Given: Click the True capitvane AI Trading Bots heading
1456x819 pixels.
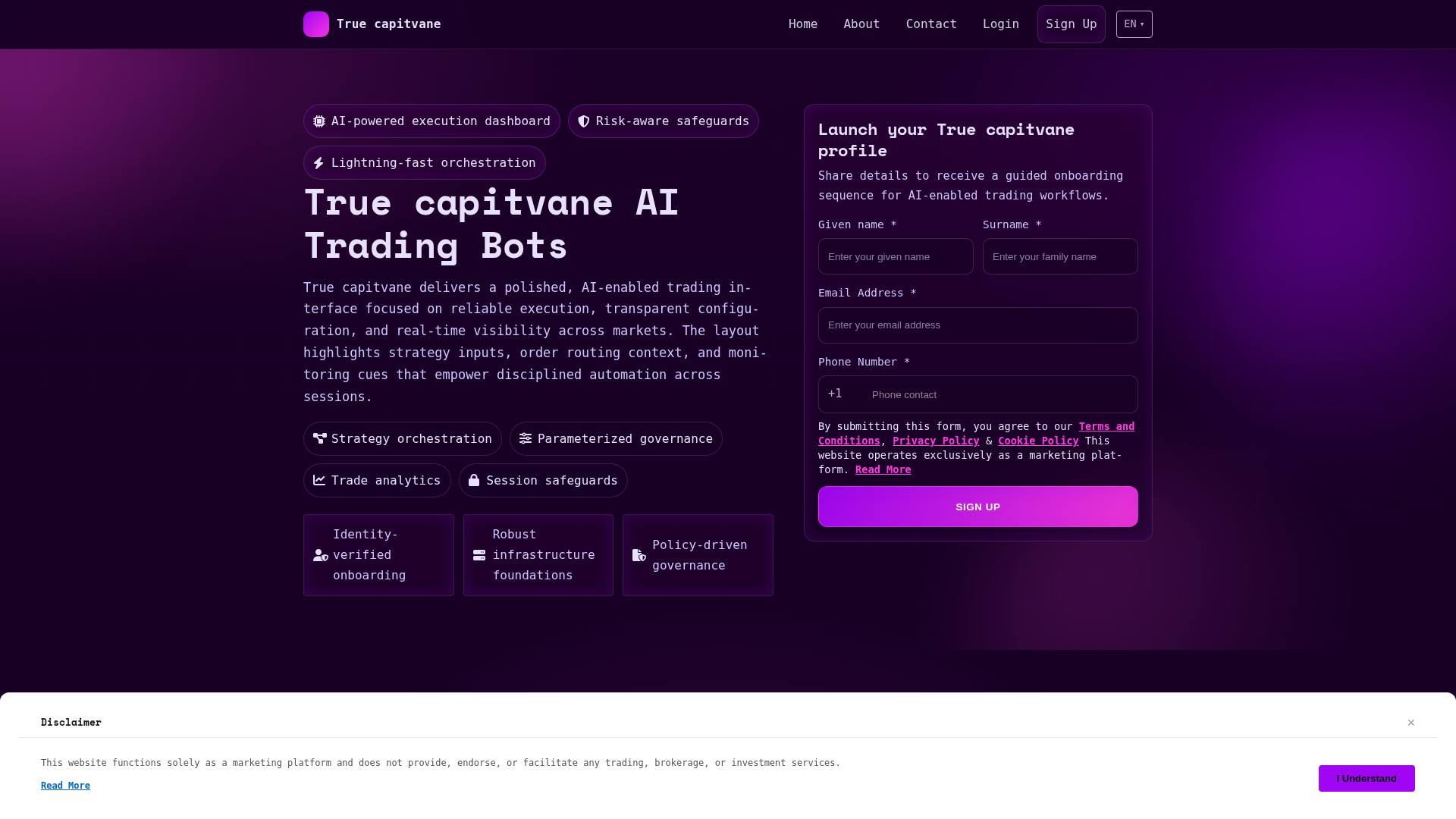Looking at the screenshot, I should 491,224.
